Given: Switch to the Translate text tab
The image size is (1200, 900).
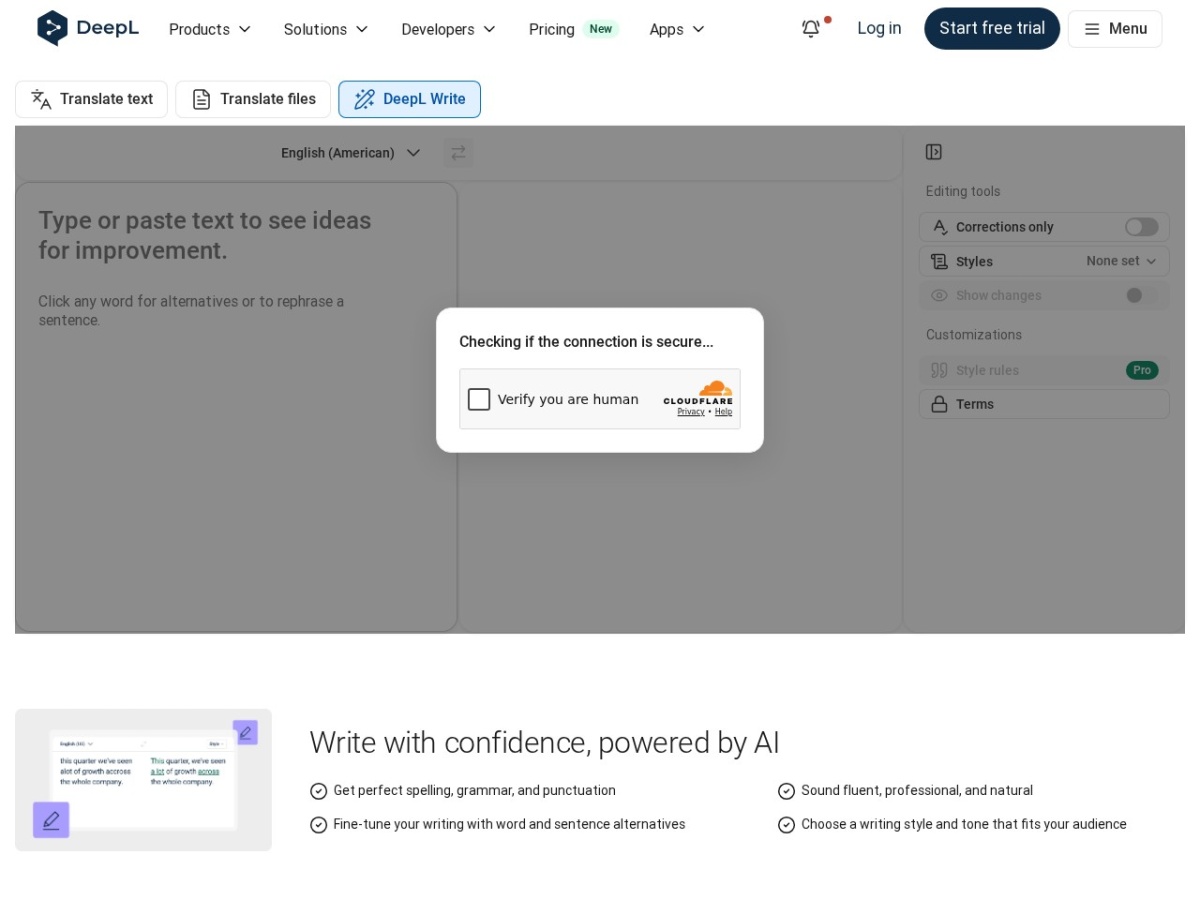Looking at the screenshot, I should point(91,99).
